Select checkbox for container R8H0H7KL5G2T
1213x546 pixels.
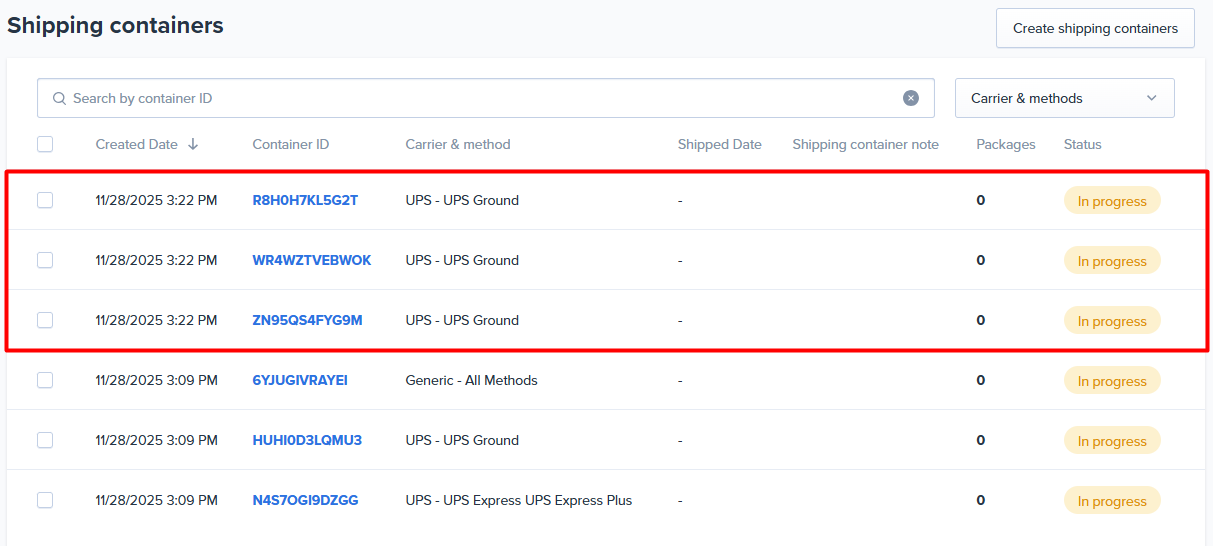45,200
